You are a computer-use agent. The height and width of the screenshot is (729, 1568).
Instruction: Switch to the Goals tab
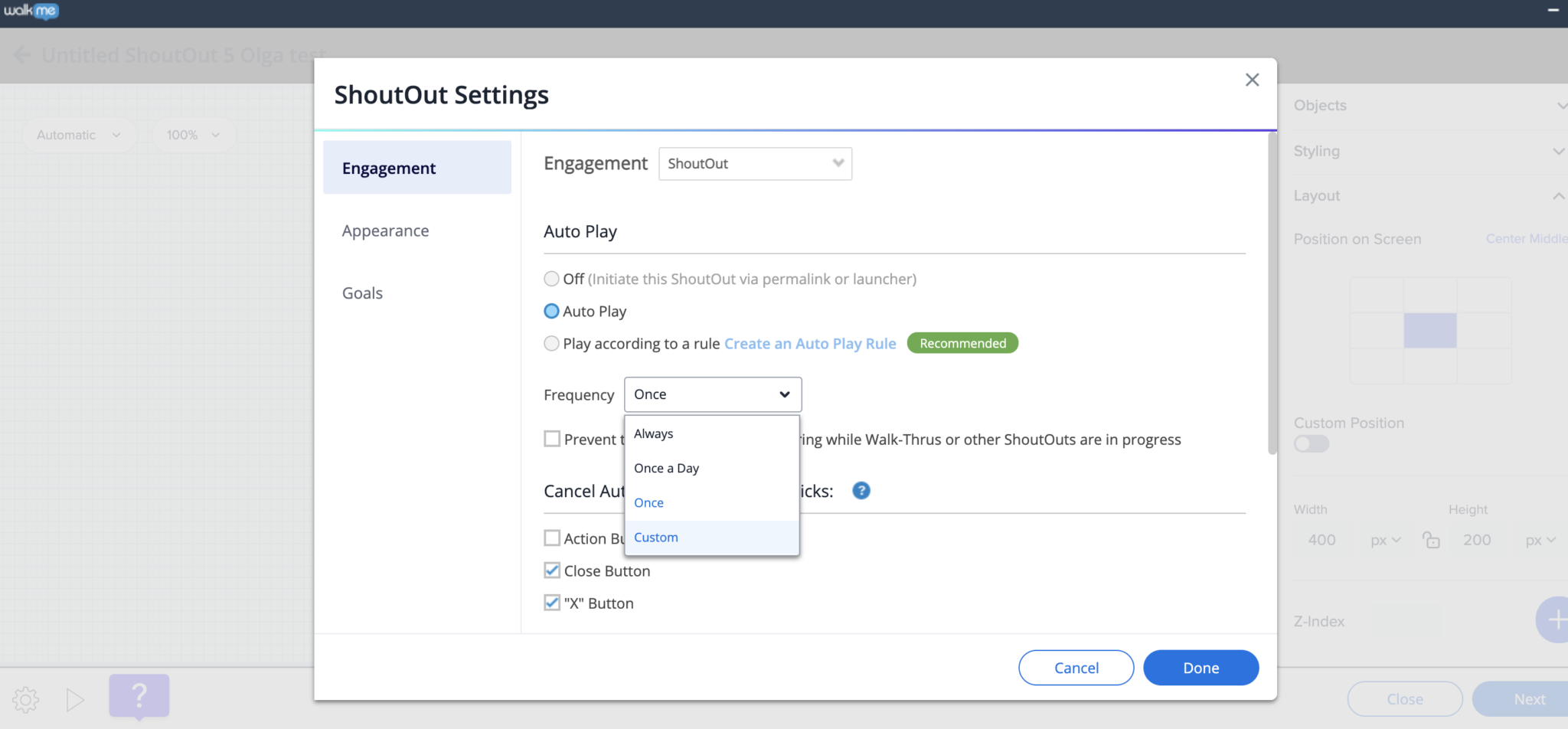pyautogui.click(x=362, y=293)
